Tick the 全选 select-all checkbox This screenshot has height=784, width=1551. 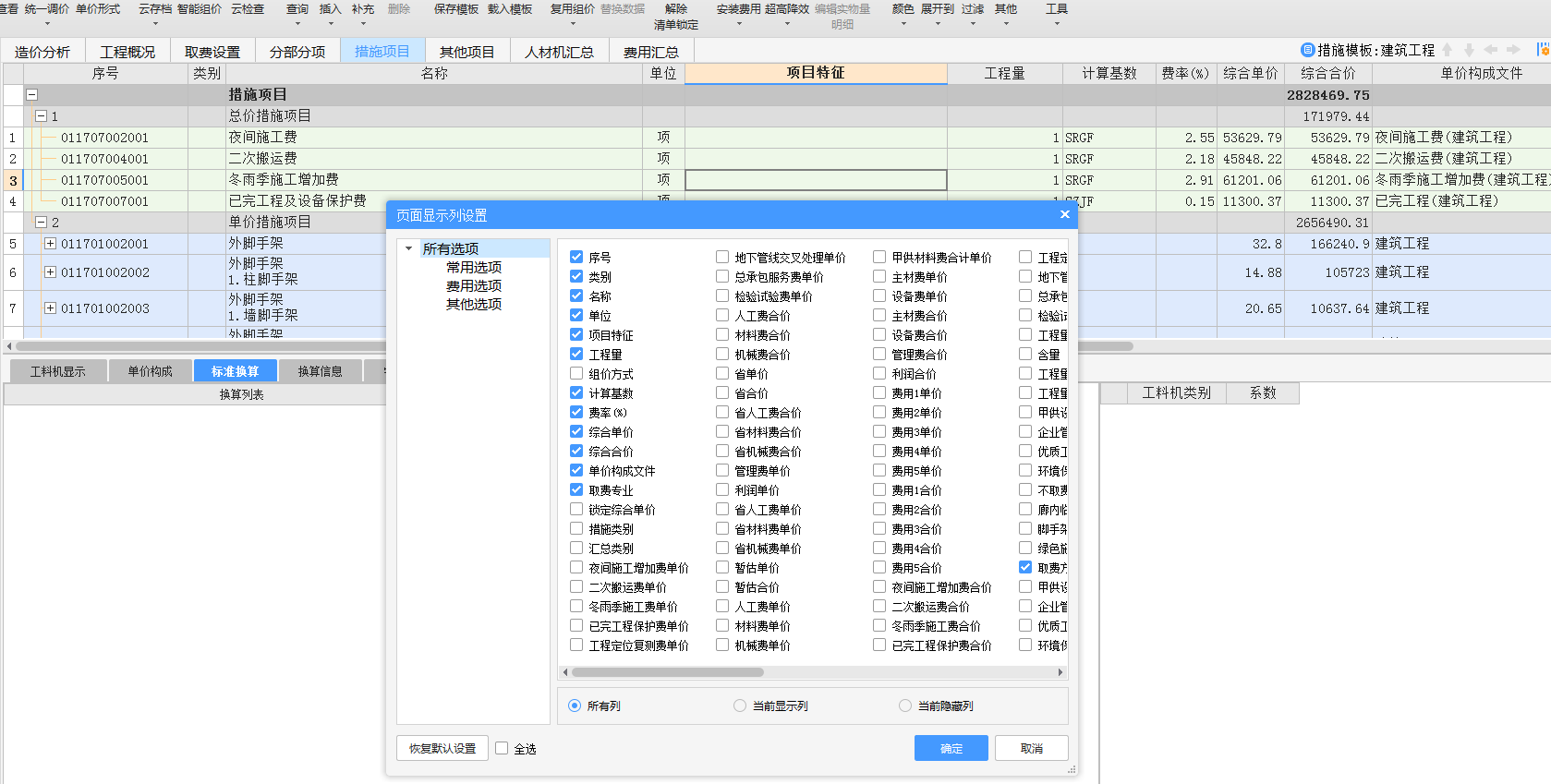(502, 748)
